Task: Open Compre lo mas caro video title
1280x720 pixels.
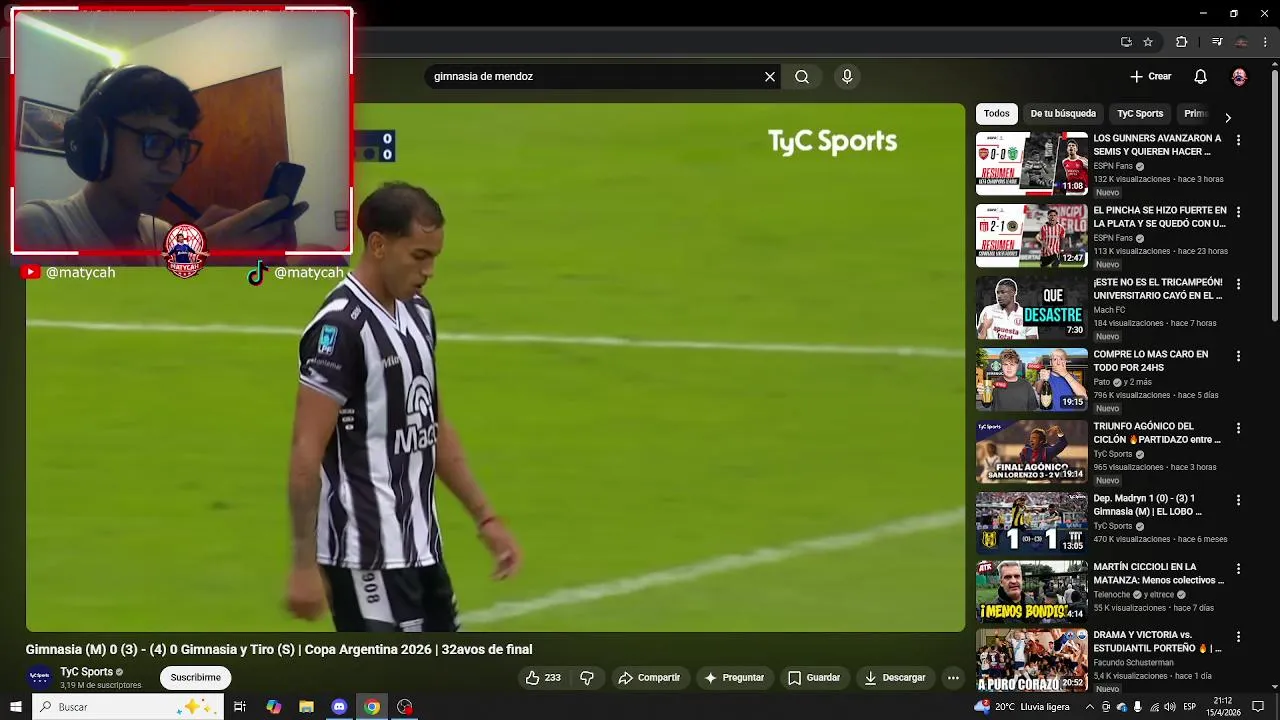Action: (x=1150, y=361)
